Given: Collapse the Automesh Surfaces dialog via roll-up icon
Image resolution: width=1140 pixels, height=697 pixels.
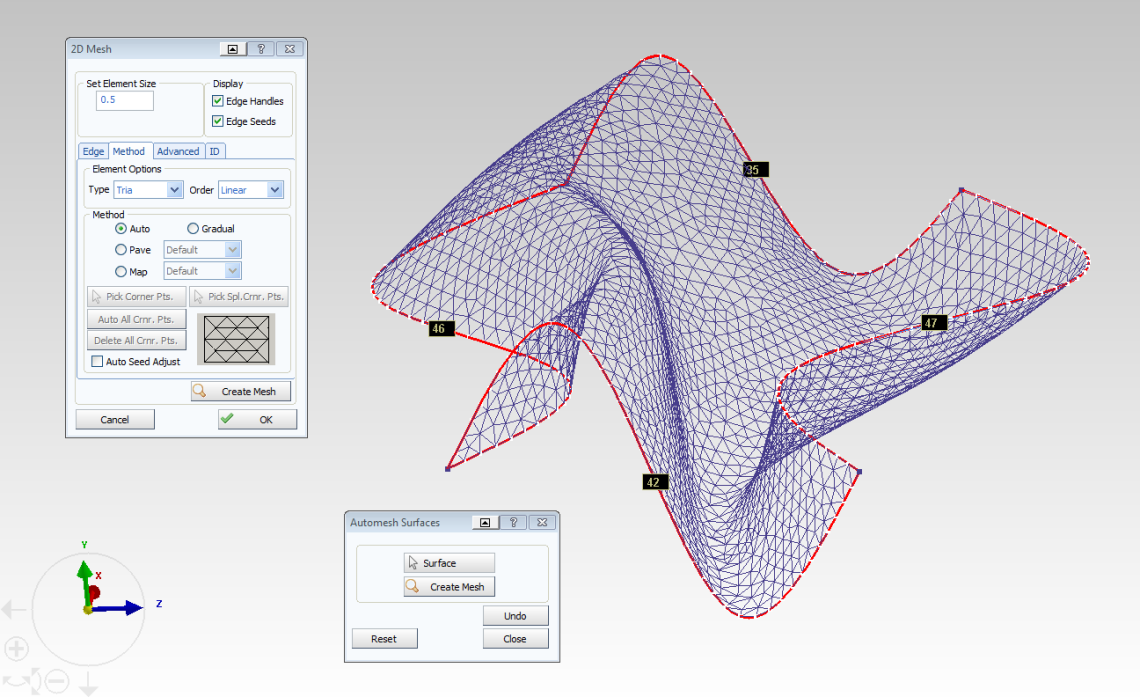Looking at the screenshot, I should 485,522.
